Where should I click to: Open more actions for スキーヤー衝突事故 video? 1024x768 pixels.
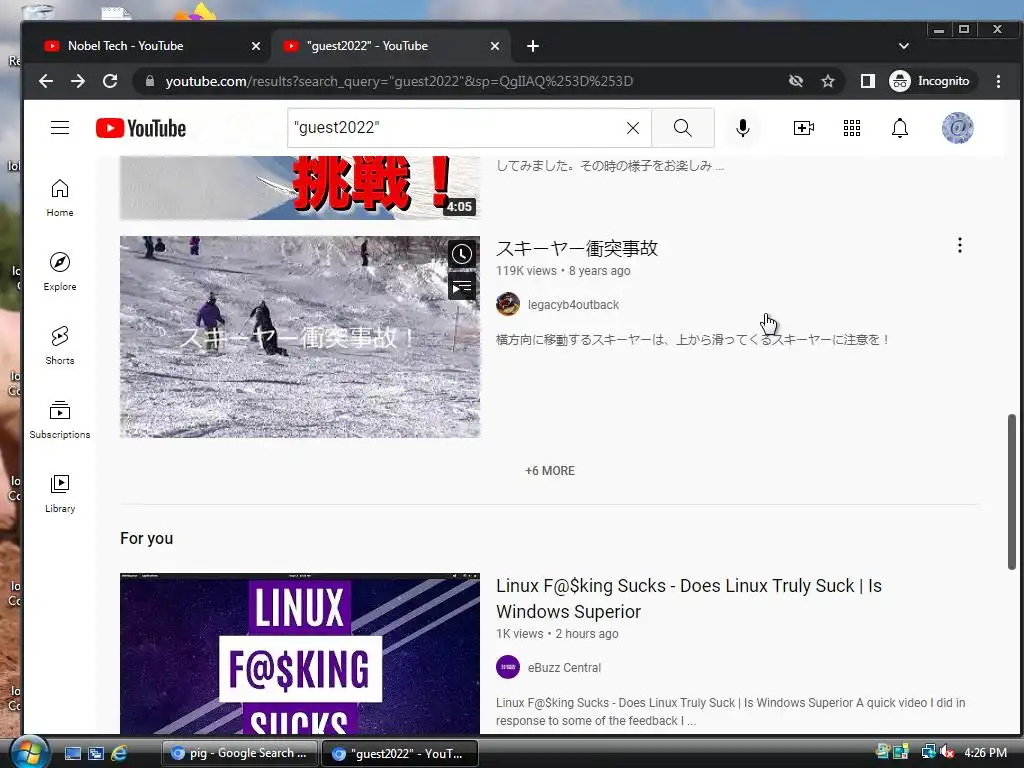click(x=959, y=246)
